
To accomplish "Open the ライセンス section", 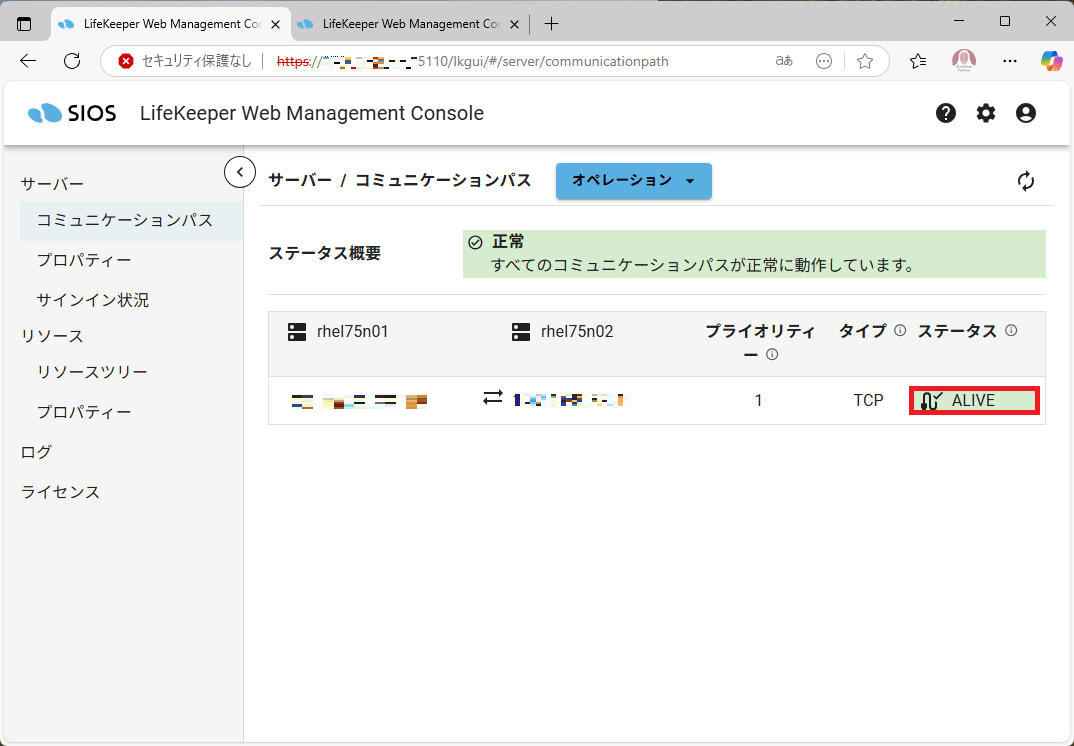I will [x=60, y=492].
